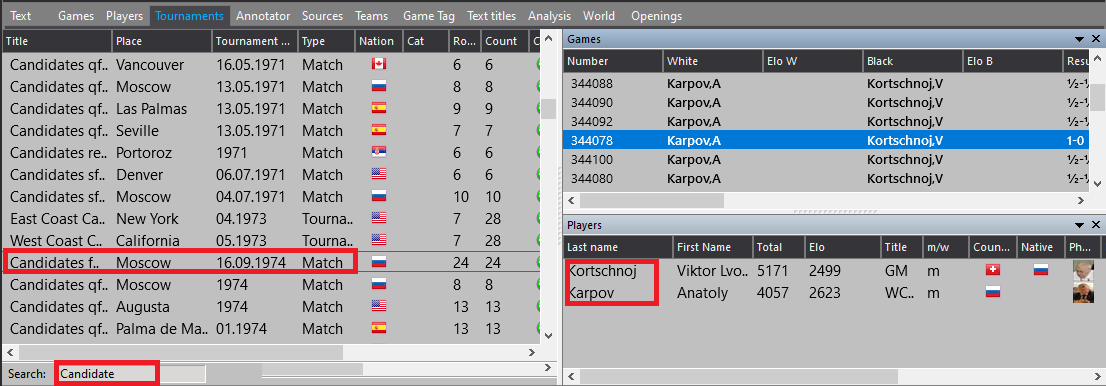Close the Players panel
The image size is (1106, 386).
click(x=1095, y=224)
